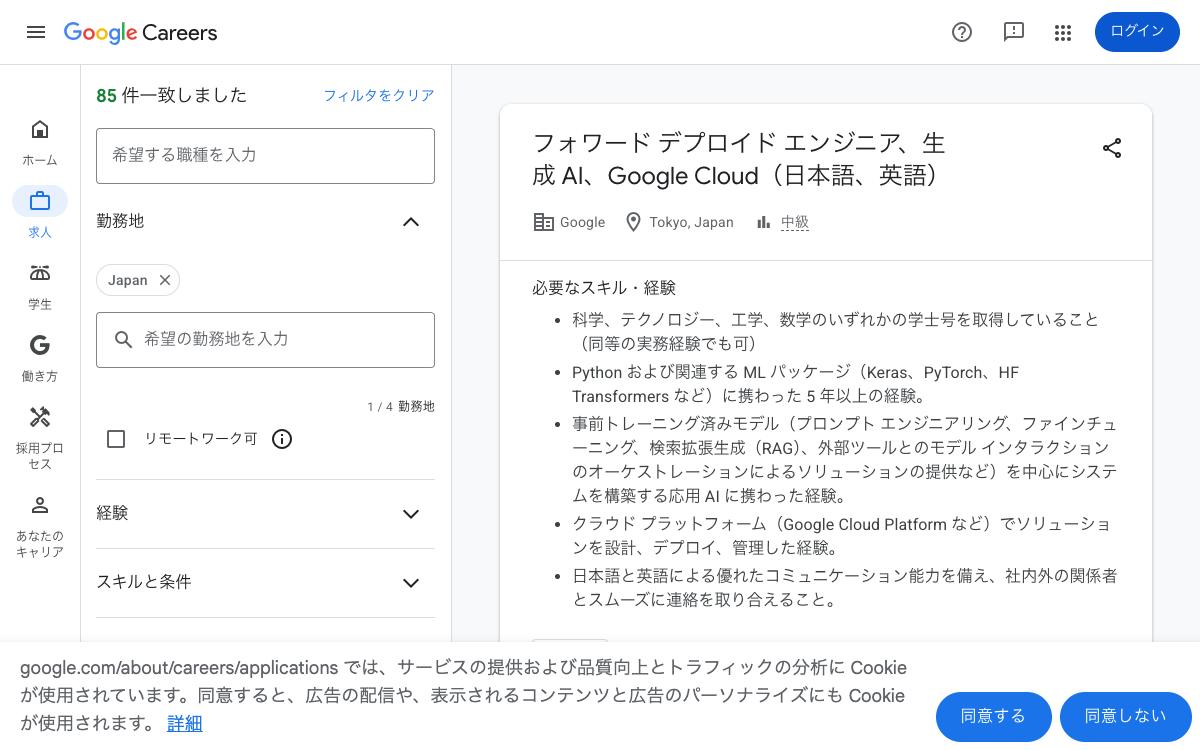Click the Google company building icon
This screenshot has width=1200, height=750.
543,222
